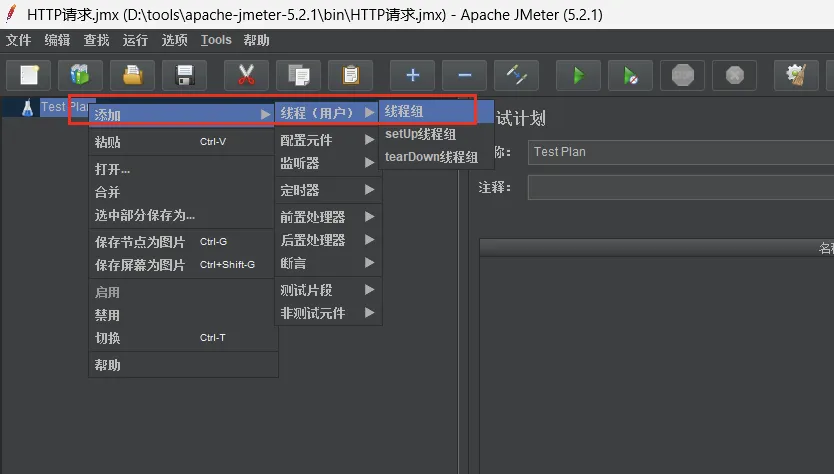
Task: Click Start no pauses icon
Action: click(x=630, y=75)
